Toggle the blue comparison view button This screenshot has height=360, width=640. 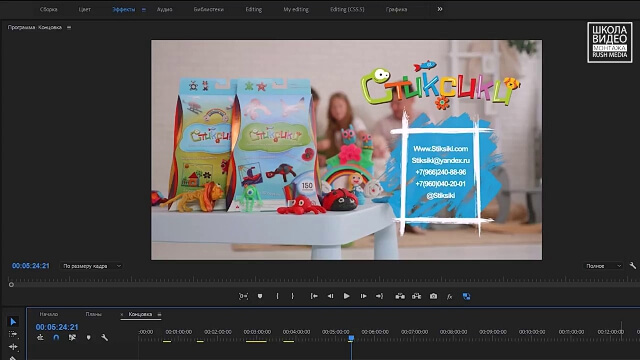[466, 296]
